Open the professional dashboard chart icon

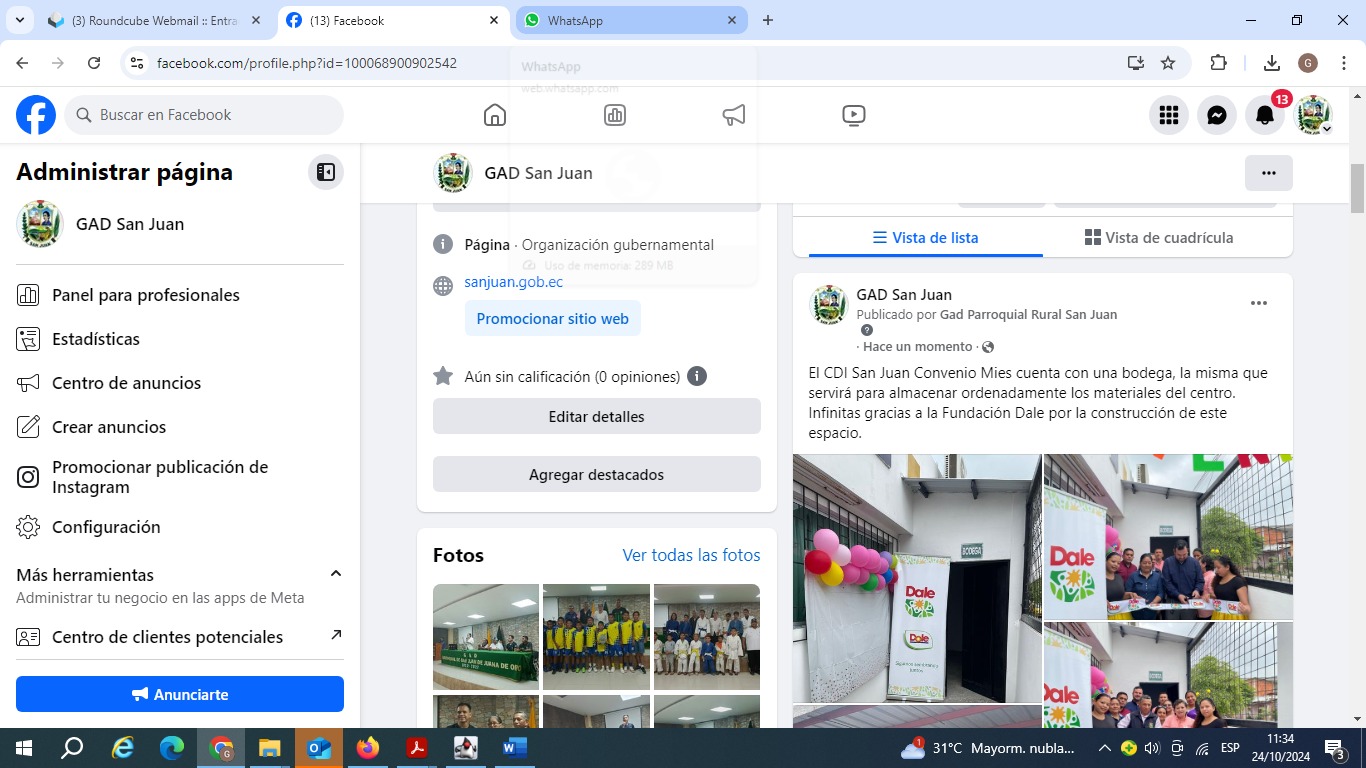(x=615, y=115)
